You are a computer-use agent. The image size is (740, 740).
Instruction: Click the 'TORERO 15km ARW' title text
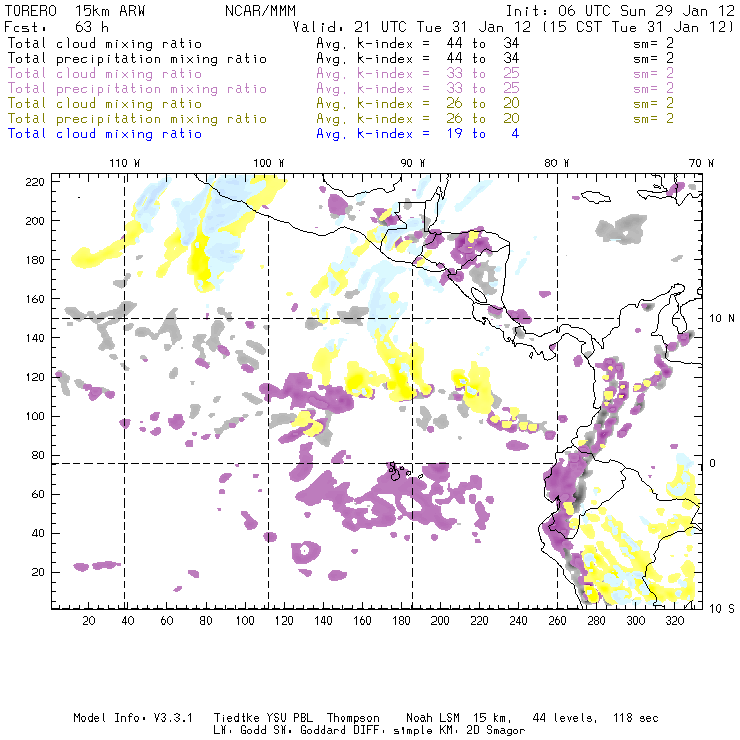point(75,11)
